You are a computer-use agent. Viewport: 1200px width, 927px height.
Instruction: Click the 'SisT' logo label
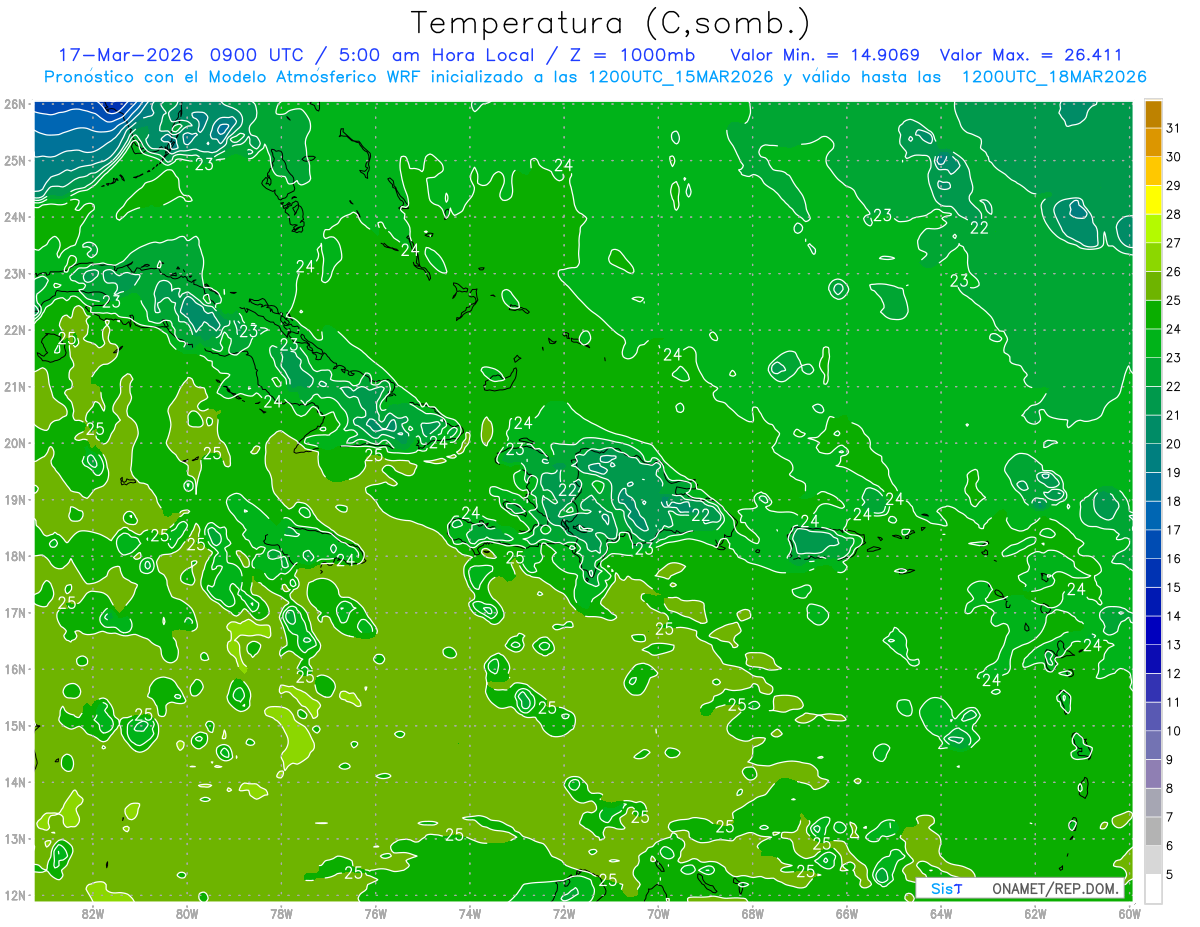point(946,888)
